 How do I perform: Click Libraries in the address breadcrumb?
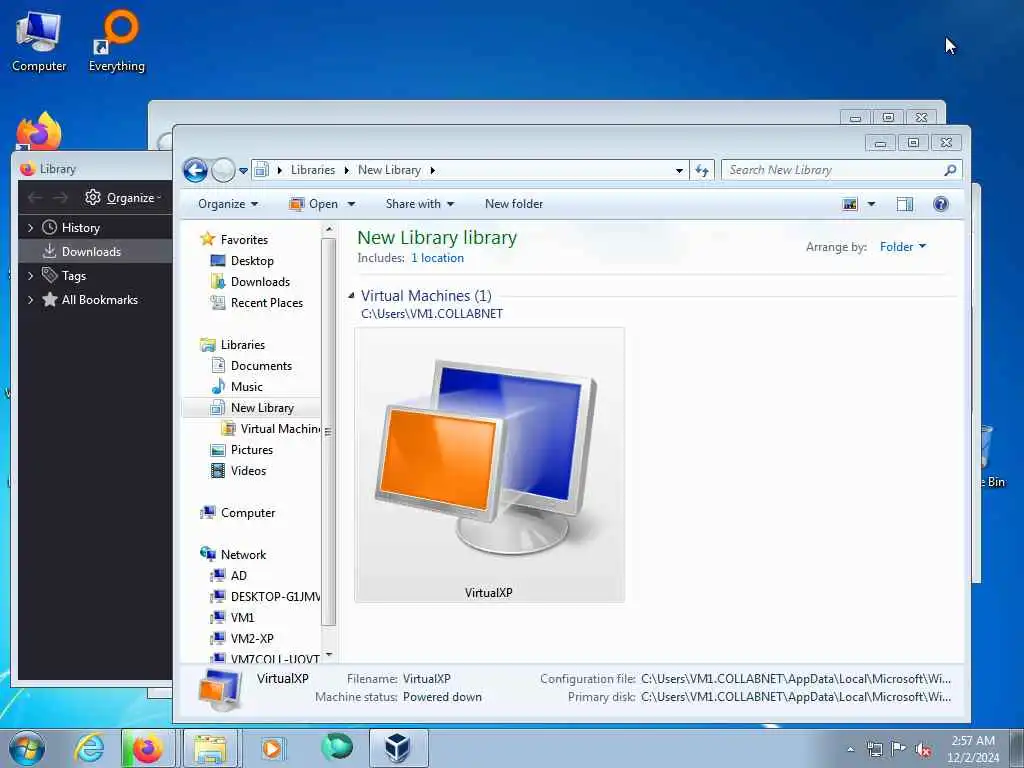tap(313, 170)
